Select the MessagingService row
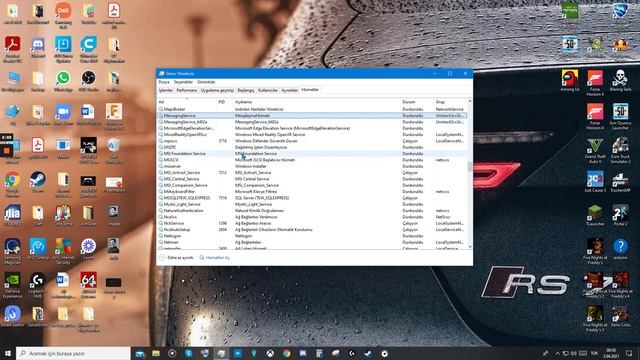The image size is (640, 360). coord(312,116)
